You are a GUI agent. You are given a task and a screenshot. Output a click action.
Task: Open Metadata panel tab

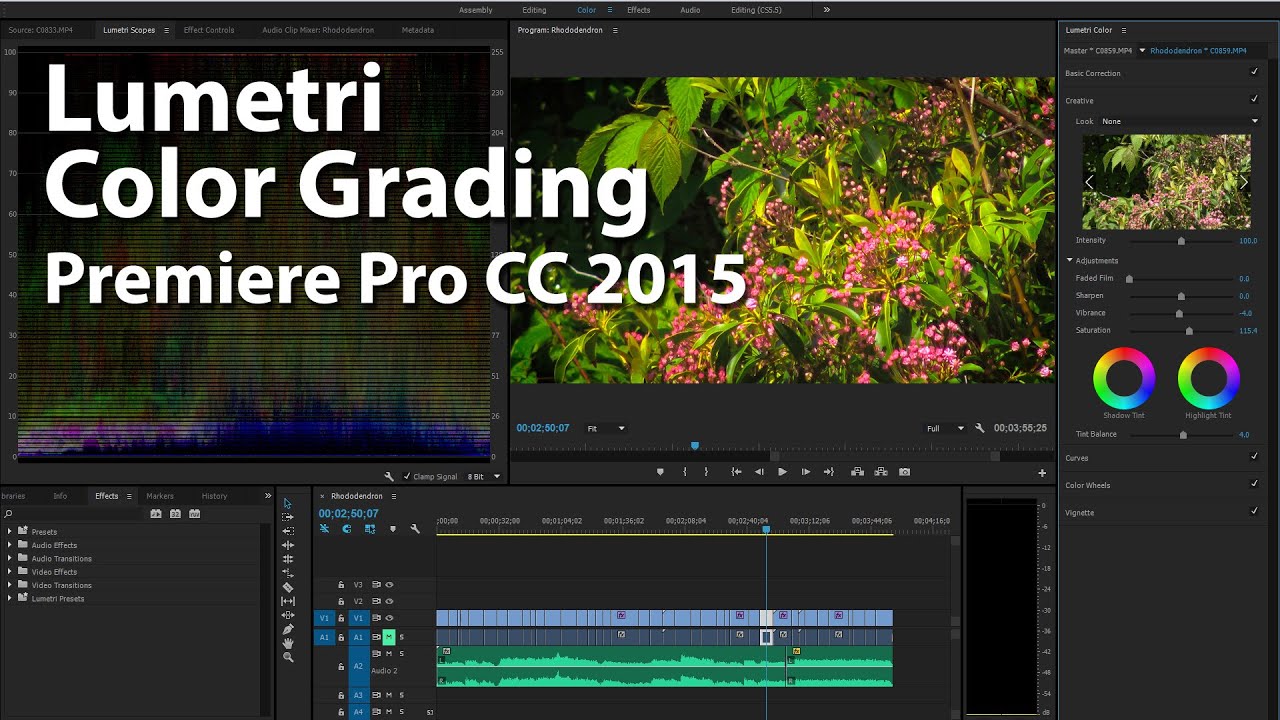pyautogui.click(x=418, y=30)
